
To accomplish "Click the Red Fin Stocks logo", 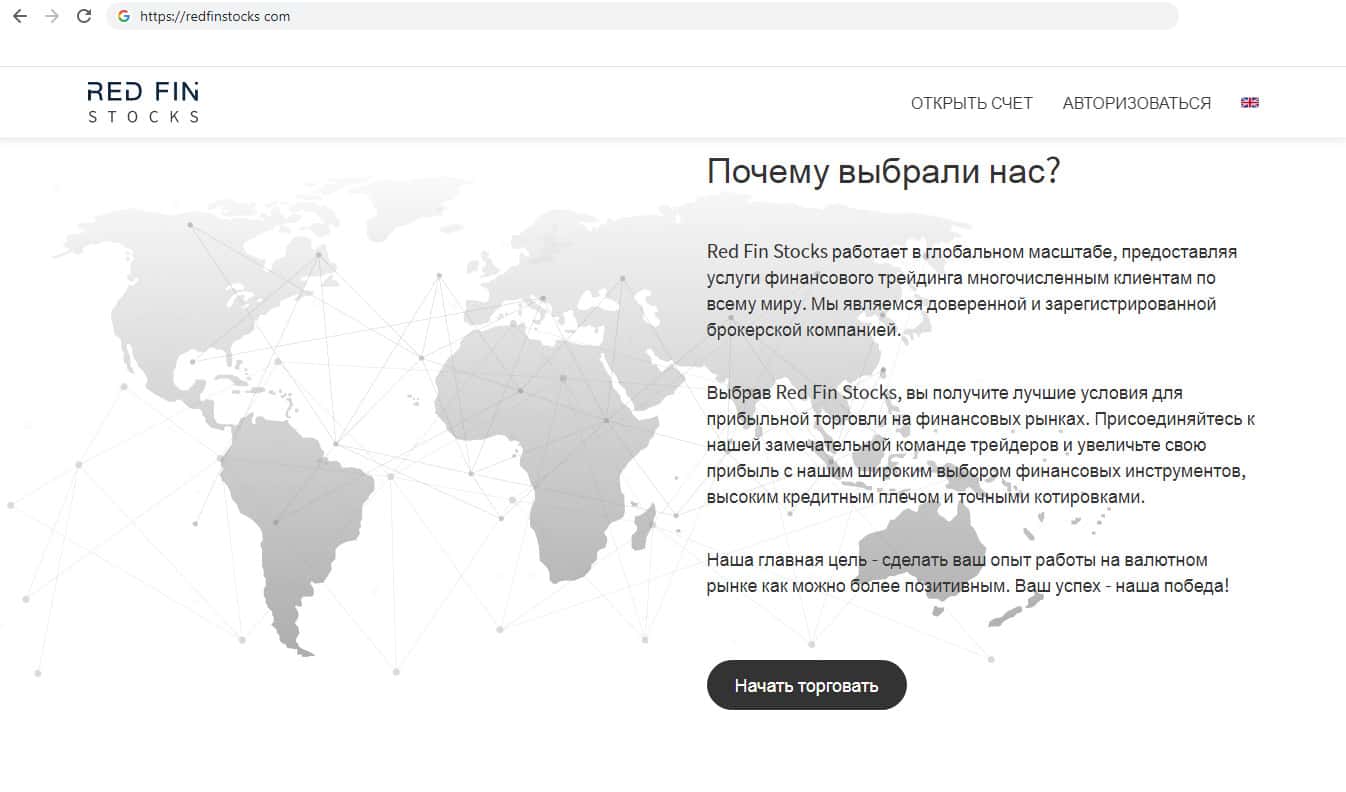I will click(x=143, y=102).
